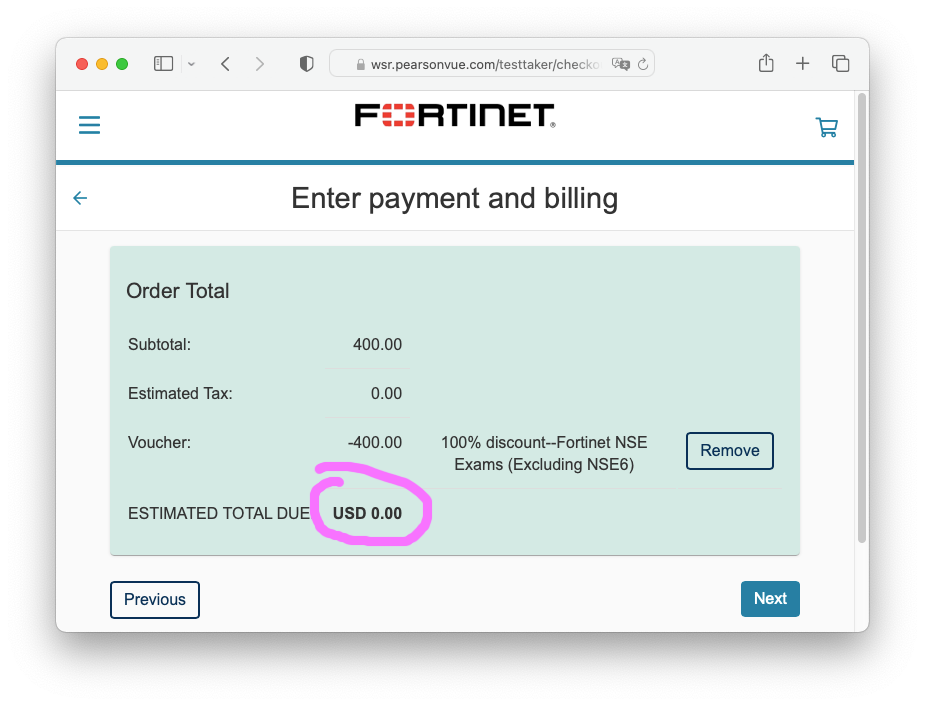
Task: Show the tab overview
Action: click(840, 64)
